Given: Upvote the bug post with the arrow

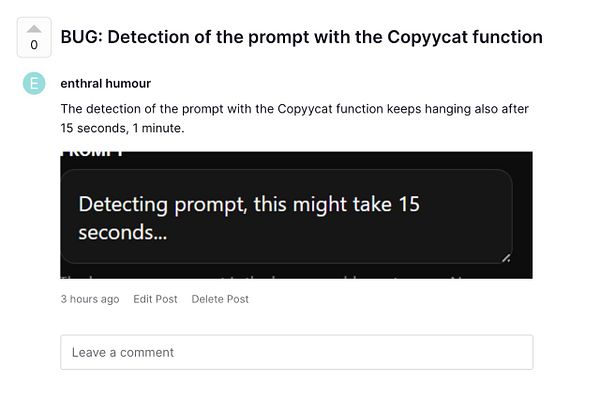Looking at the screenshot, I should tap(34, 29).
